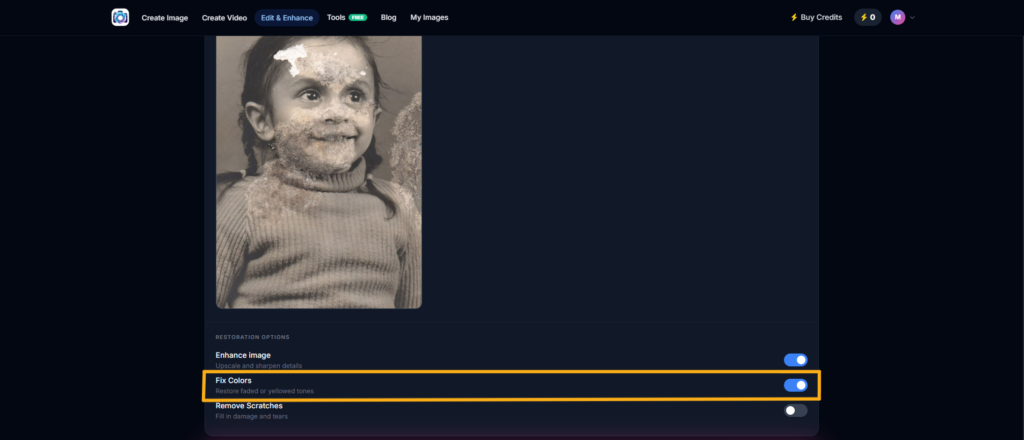Click 'Restore faded or yellowed tones' text

(x=264, y=391)
